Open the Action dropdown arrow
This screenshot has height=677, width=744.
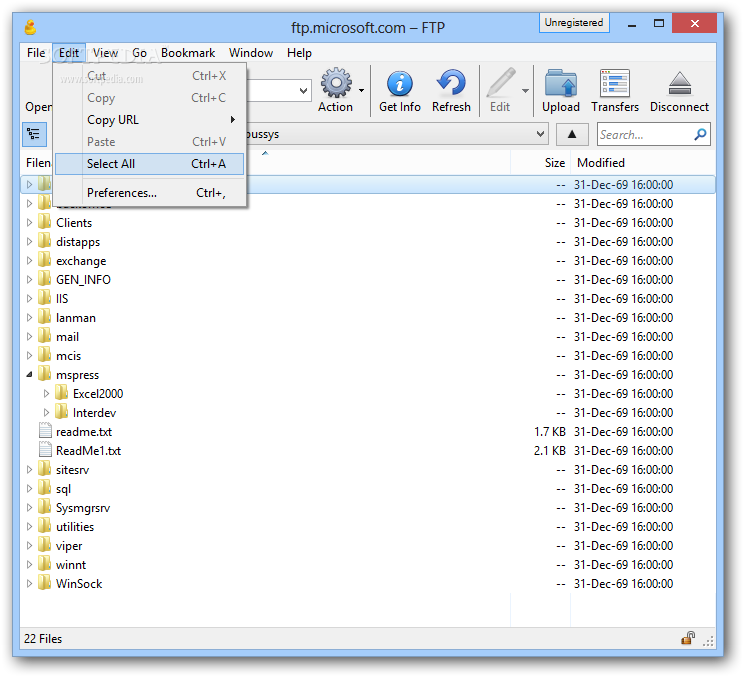pos(362,90)
